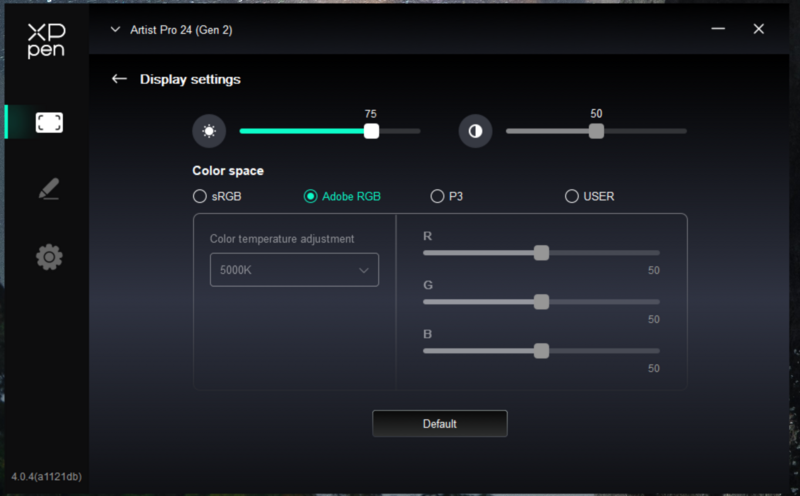Screen dimensions: 800x496
Task: Click the Display settings title text
Action: pos(190,79)
